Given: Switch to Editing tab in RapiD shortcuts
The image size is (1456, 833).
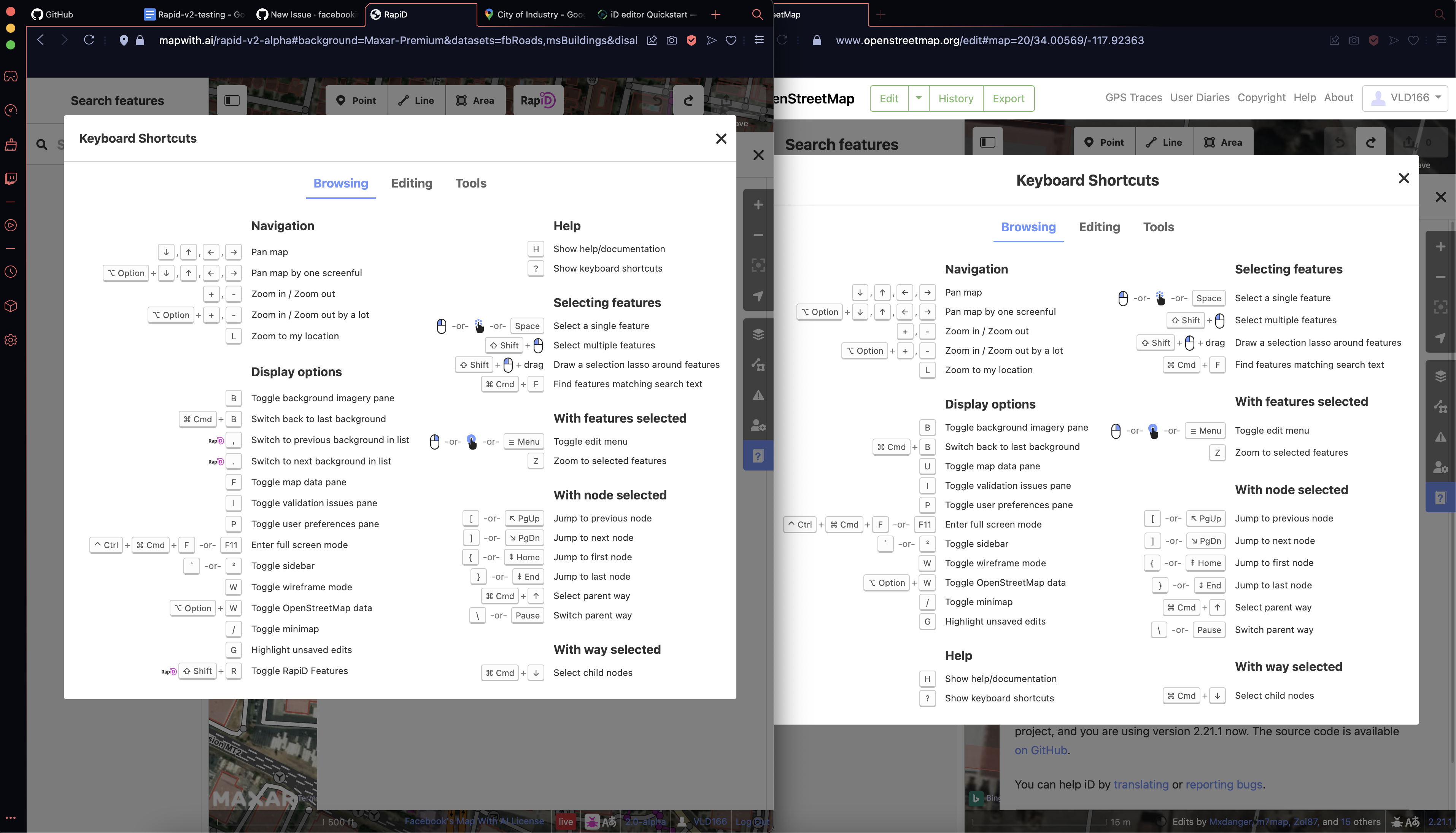Looking at the screenshot, I should point(411,183).
